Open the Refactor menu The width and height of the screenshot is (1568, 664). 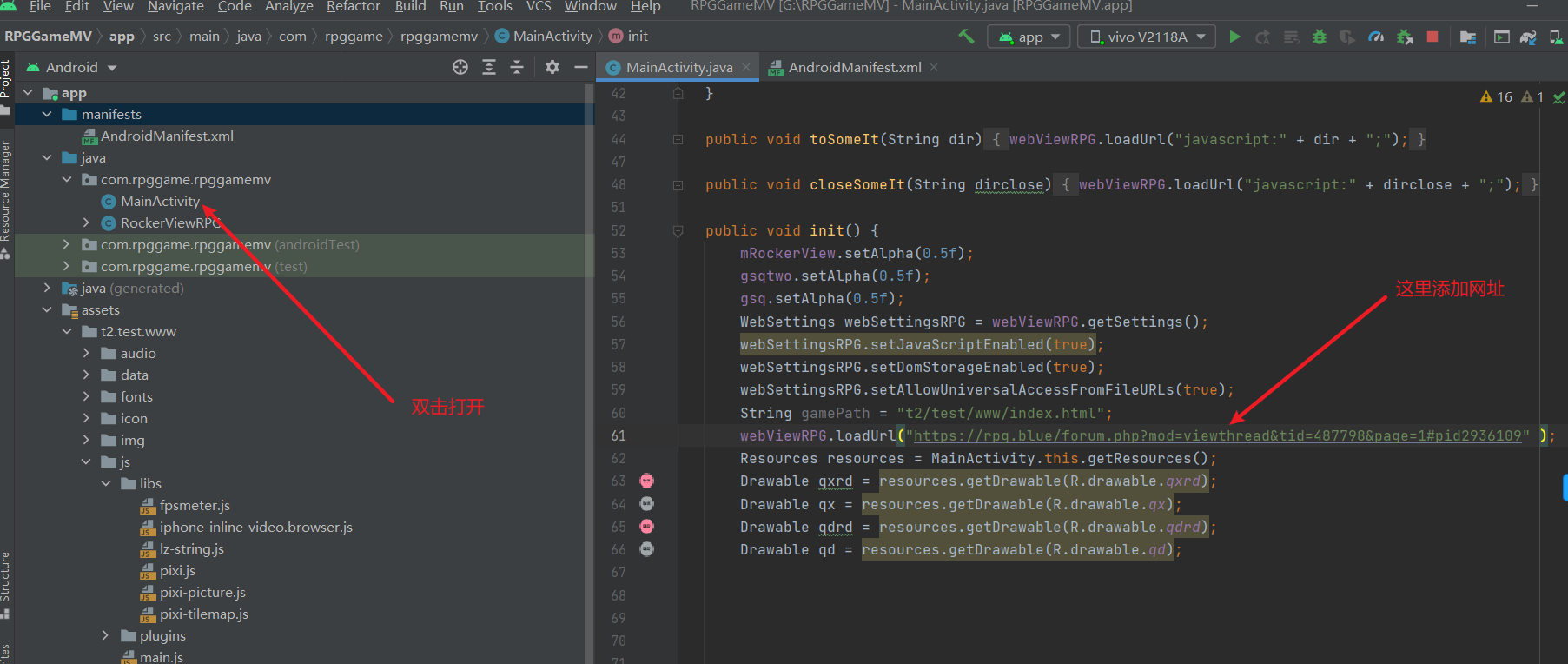click(x=353, y=7)
